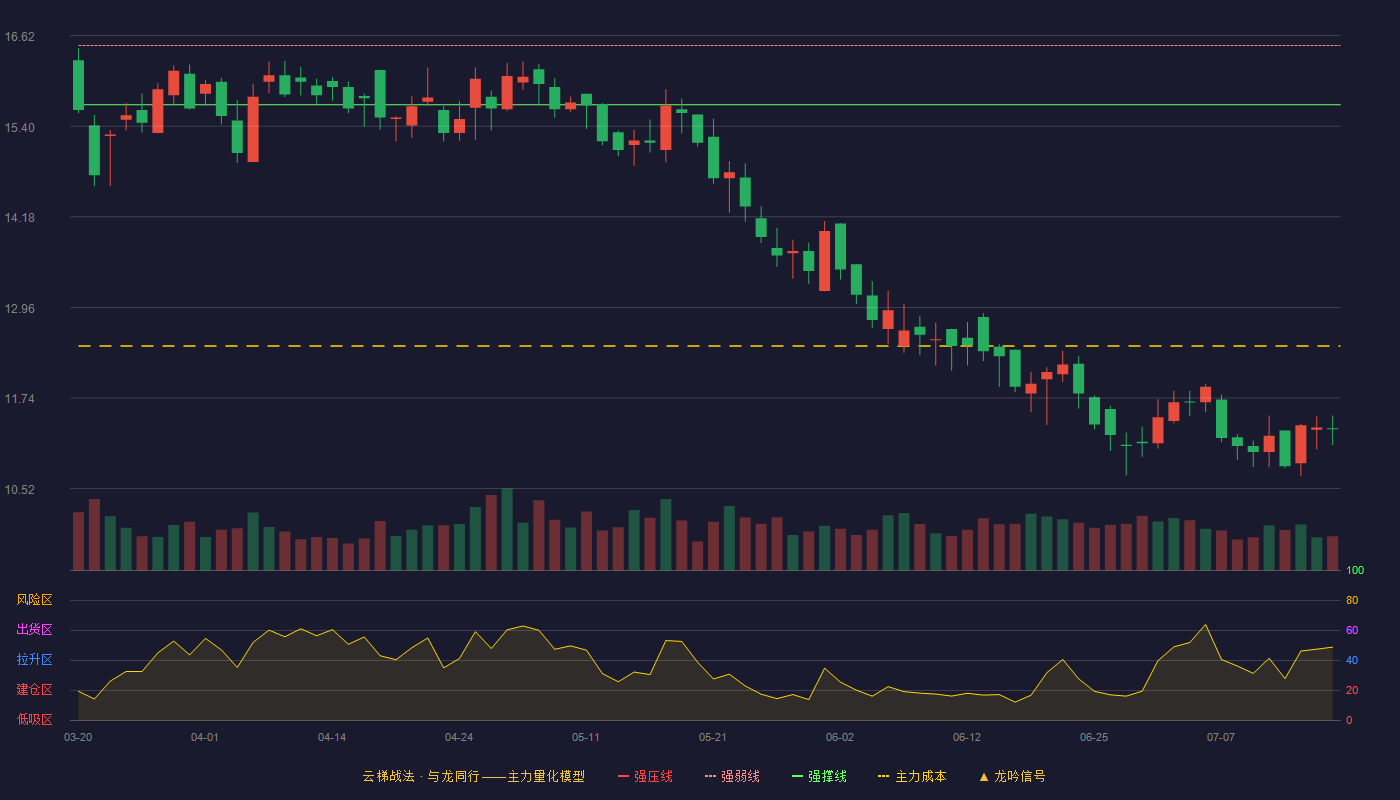This screenshot has width=1400, height=800.
Task: Toggle the 主力成本 legend entry
Action: coord(912,776)
